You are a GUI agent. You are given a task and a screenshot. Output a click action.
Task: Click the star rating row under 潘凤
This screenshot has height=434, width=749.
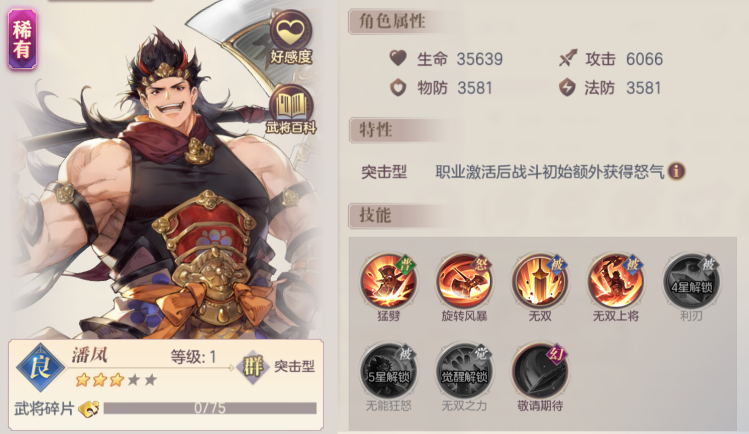tap(116, 380)
